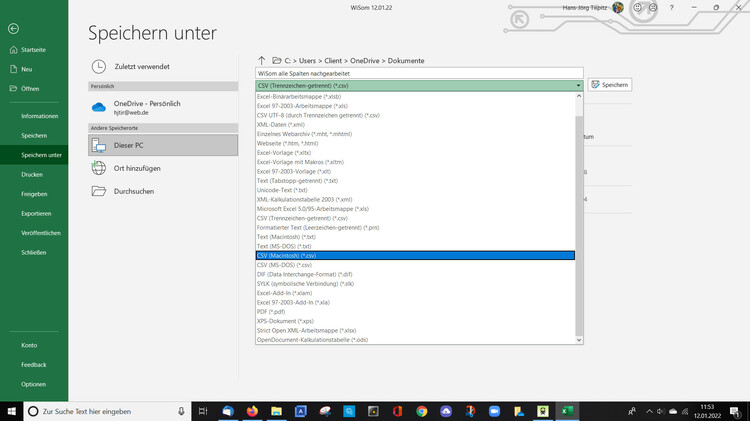This screenshot has width=750, height=421.
Task: Click the folder icon in the path bar
Action: tap(276, 61)
